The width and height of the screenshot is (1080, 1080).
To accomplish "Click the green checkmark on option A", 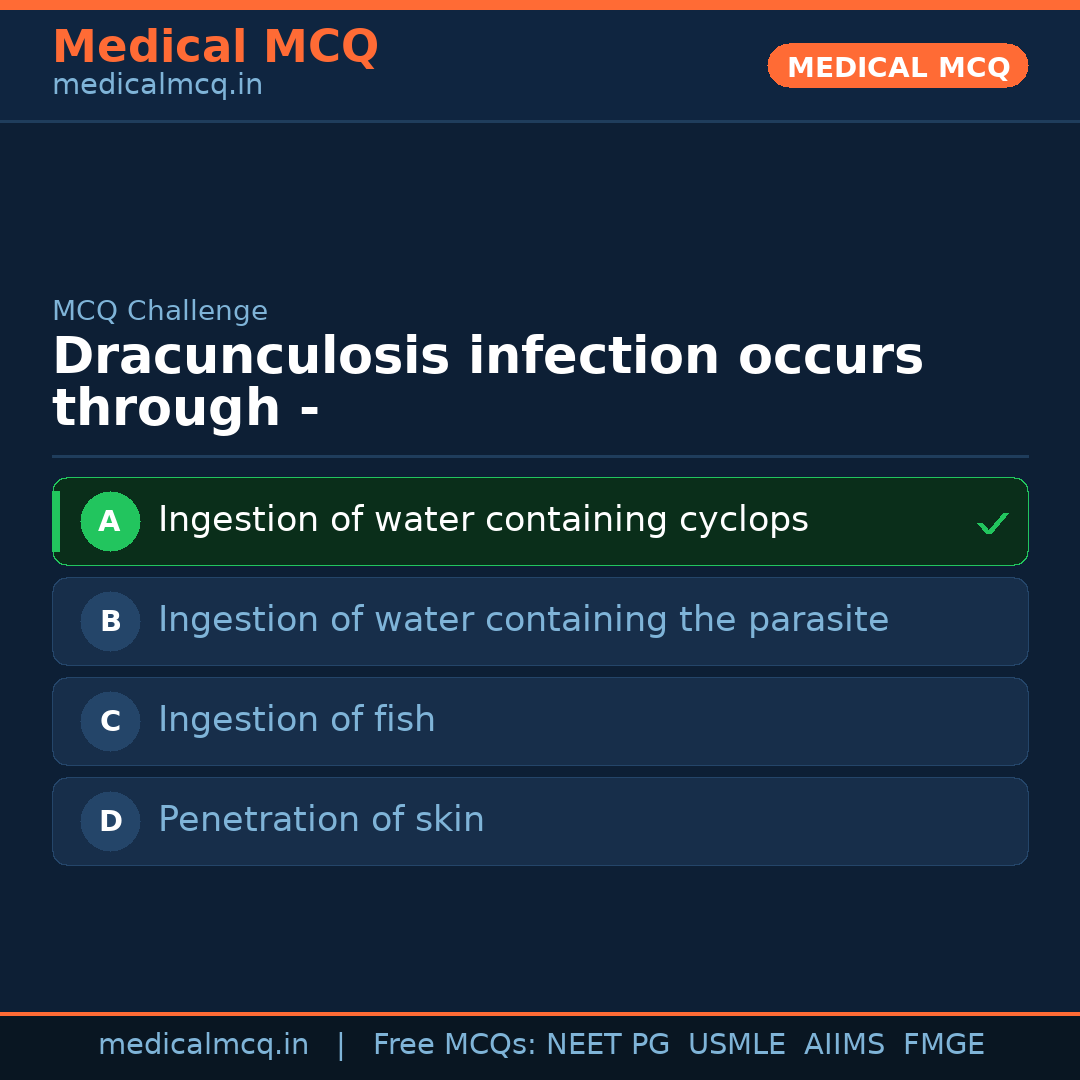I will 992,523.
